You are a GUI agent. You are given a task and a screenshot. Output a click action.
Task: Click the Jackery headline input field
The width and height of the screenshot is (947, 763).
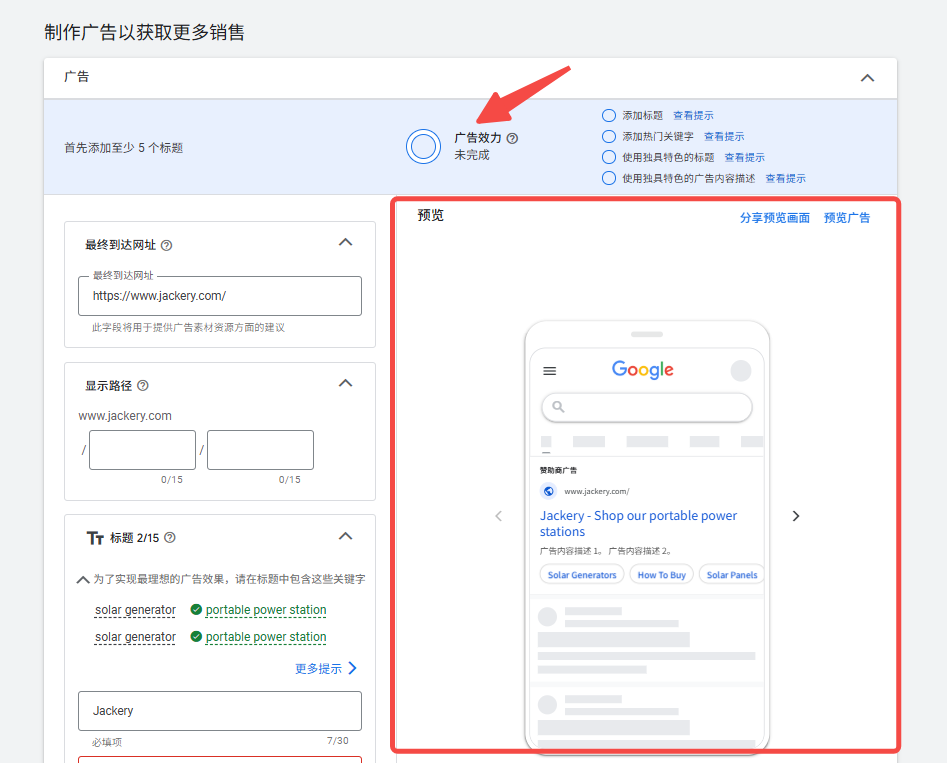pos(219,710)
